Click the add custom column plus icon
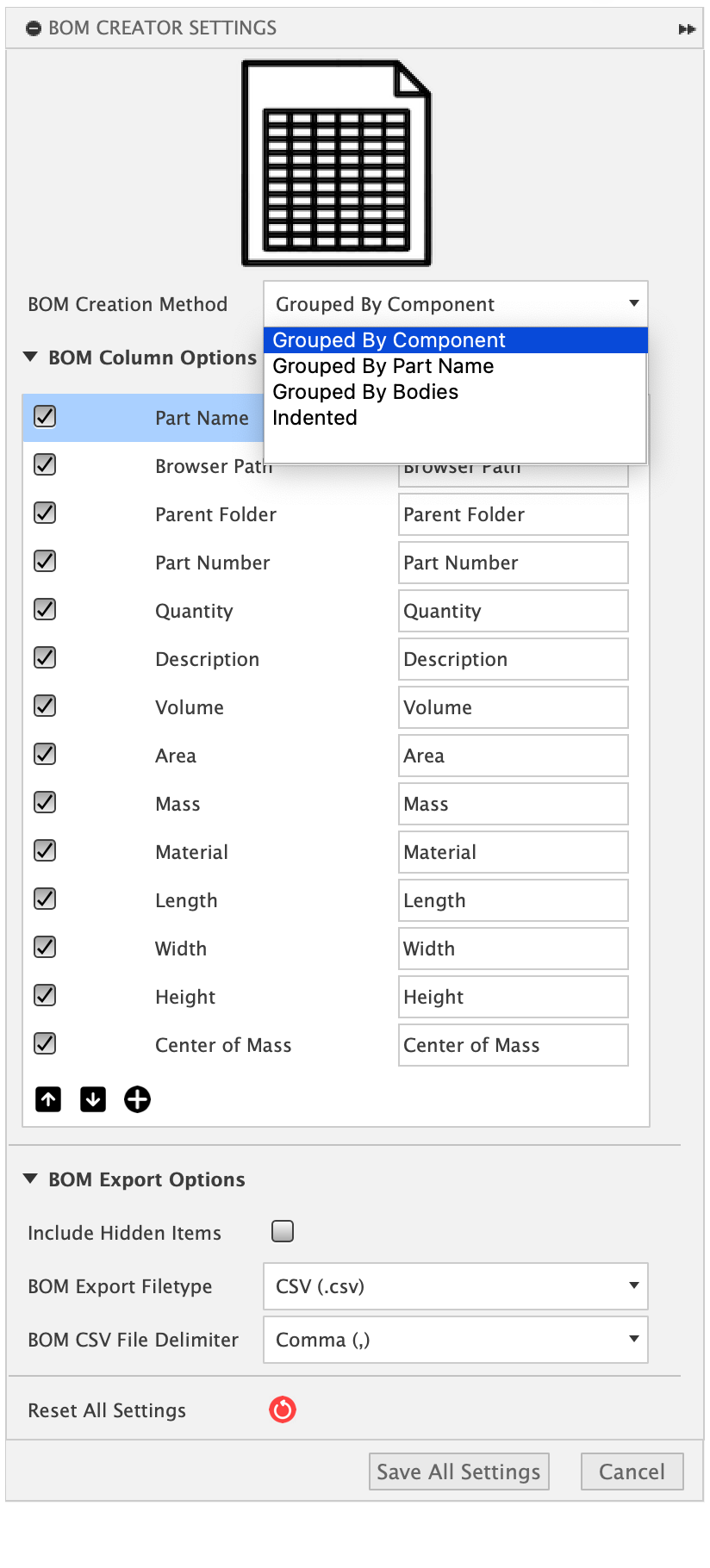The image size is (710, 1568). pos(137,1099)
